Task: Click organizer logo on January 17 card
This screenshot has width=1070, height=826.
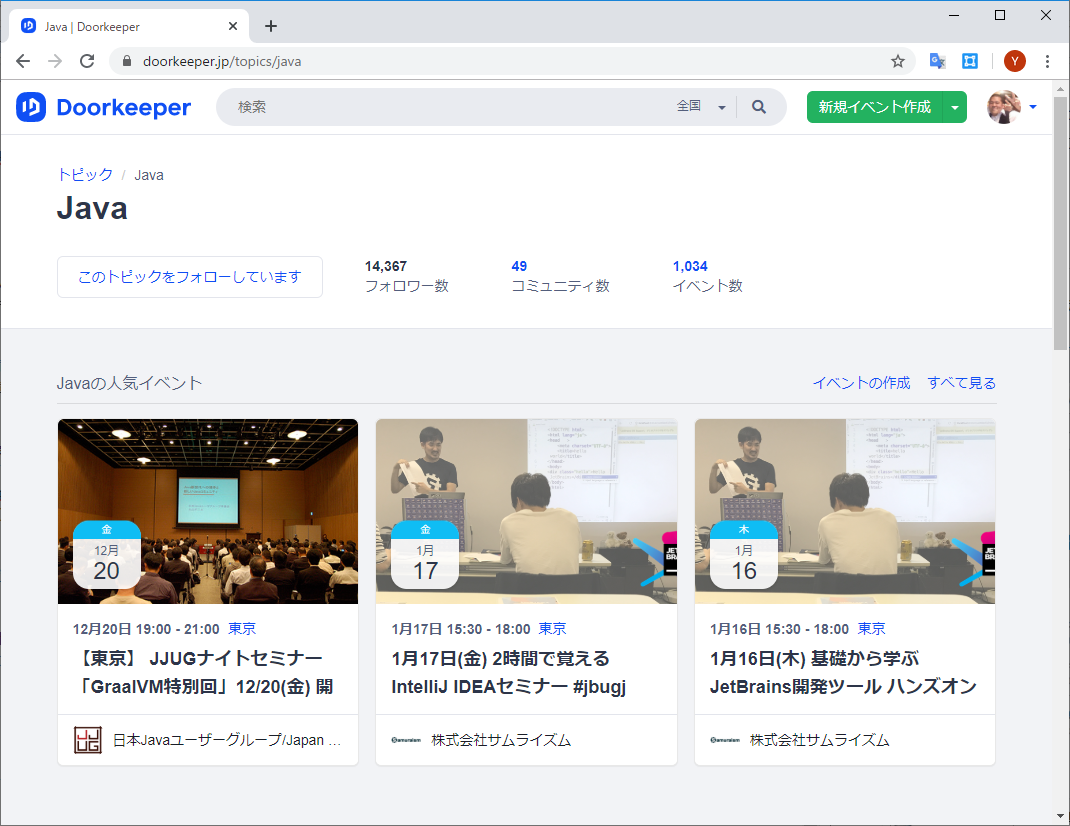Action: (406, 740)
